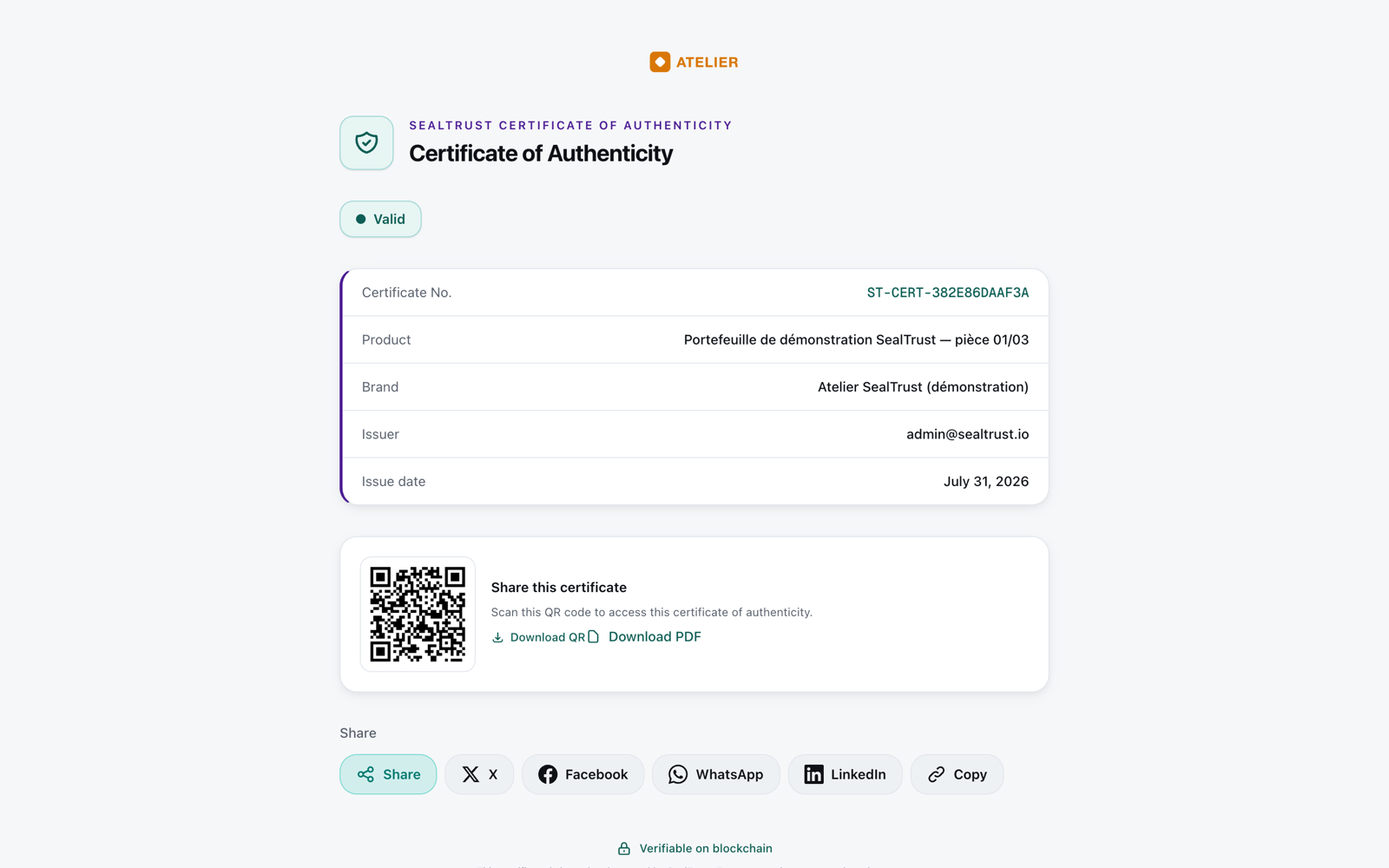The image size is (1389, 868).
Task: Click the PDF document file icon
Action: pyautogui.click(x=594, y=637)
